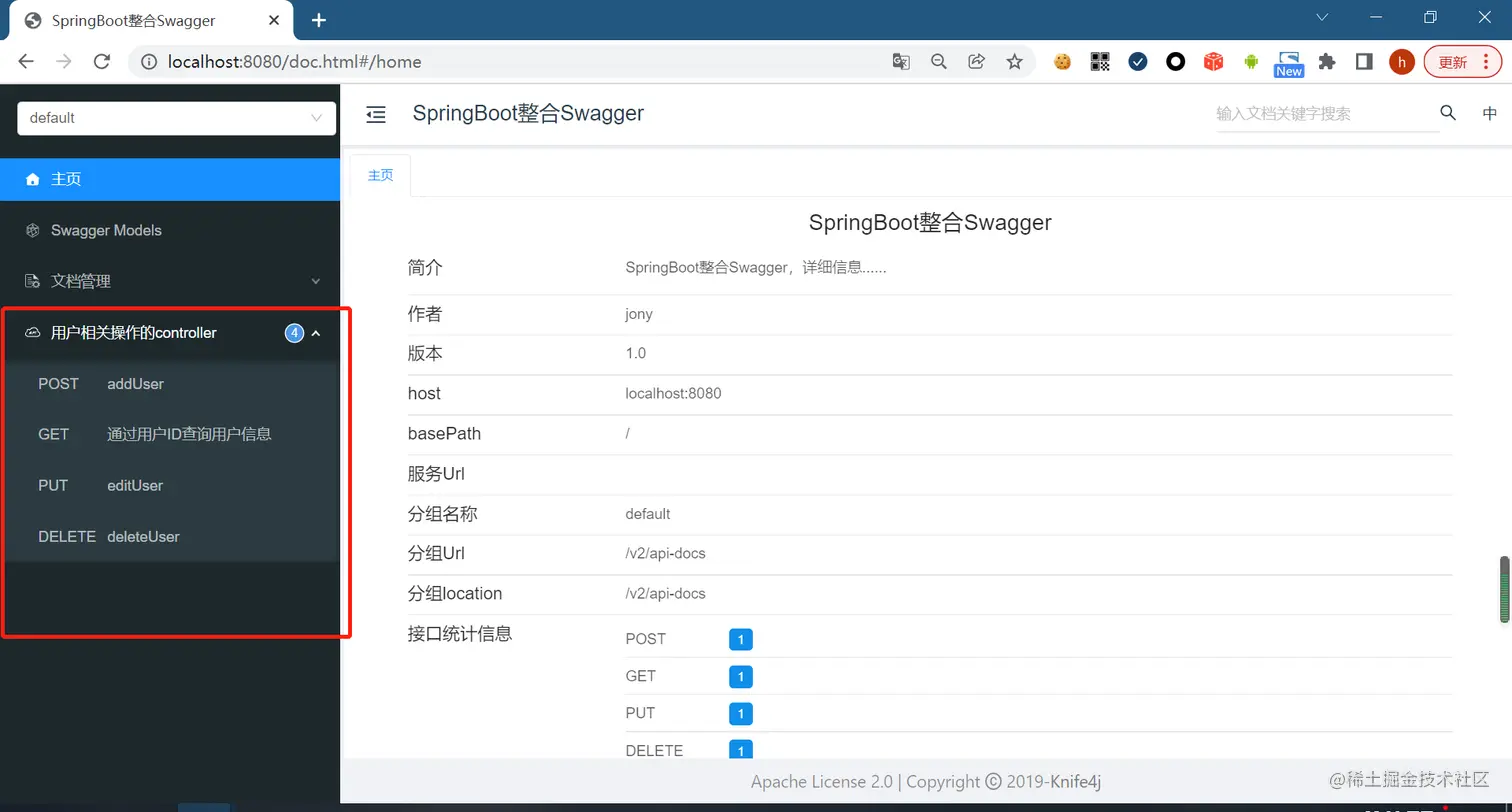Open the default group dropdown
The width and height of the screenshot is (1512, 812).
pos(177,118)
